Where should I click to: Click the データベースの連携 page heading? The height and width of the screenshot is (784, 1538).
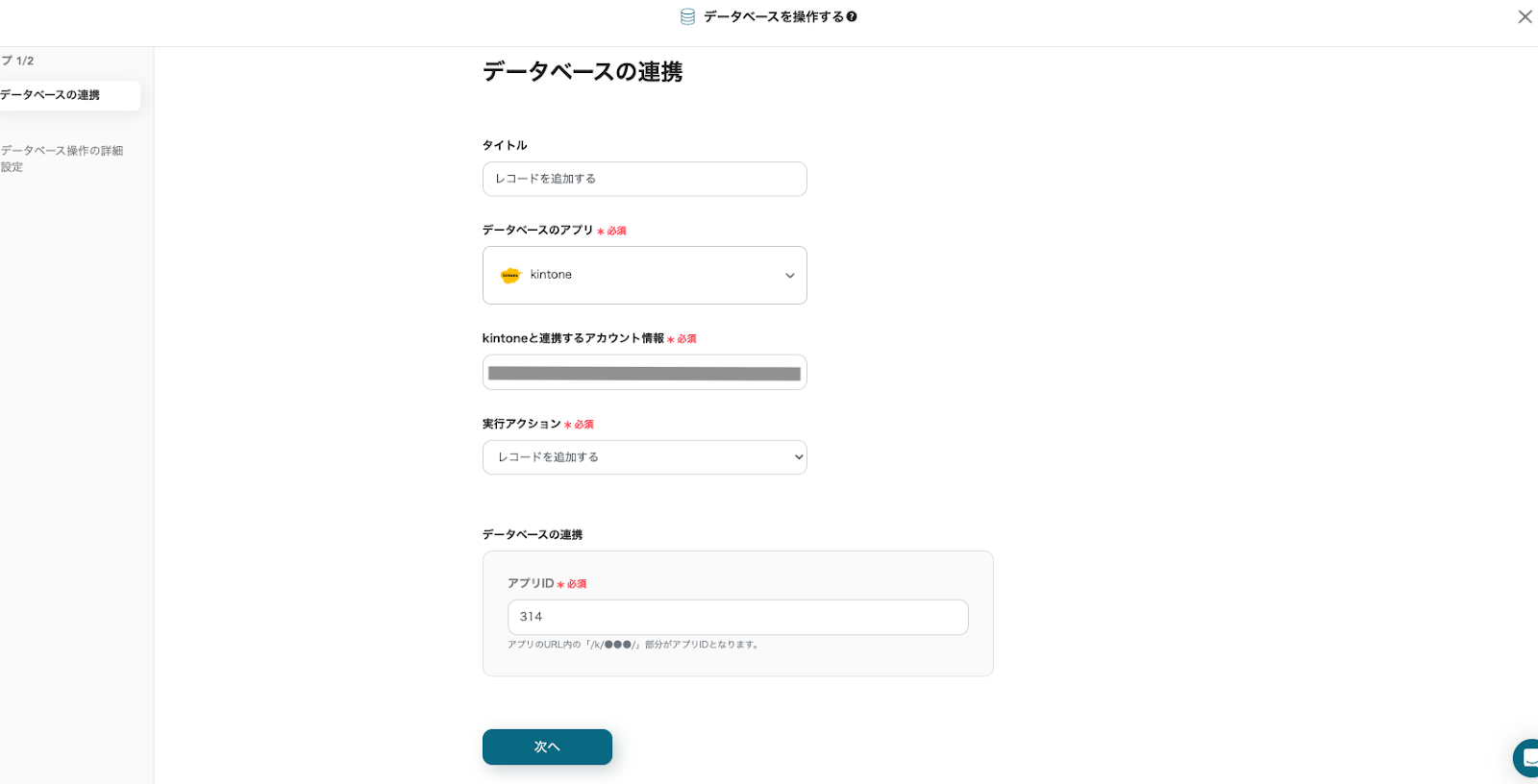click(x=583, y=72)
